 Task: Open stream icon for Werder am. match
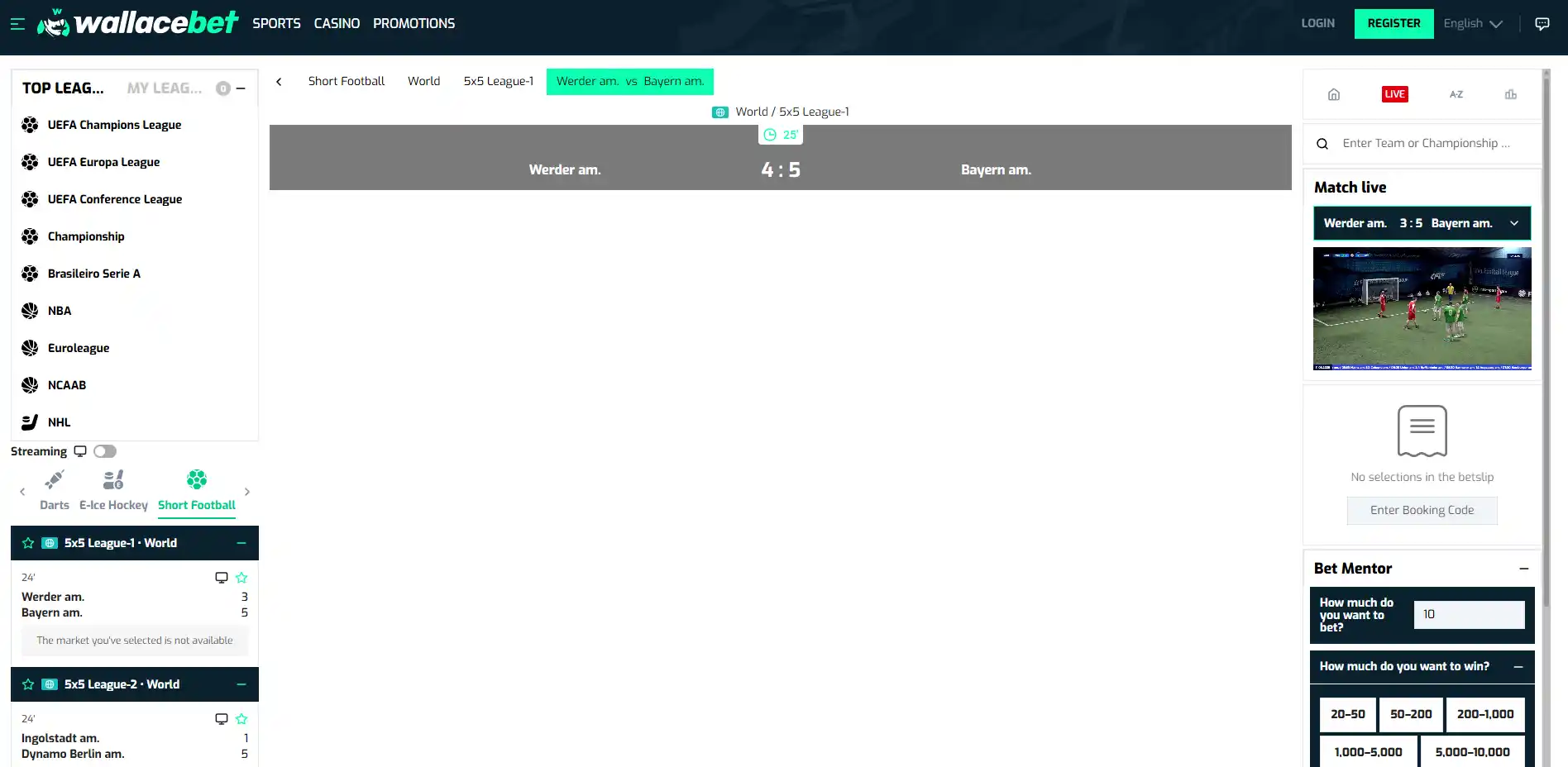222,578
